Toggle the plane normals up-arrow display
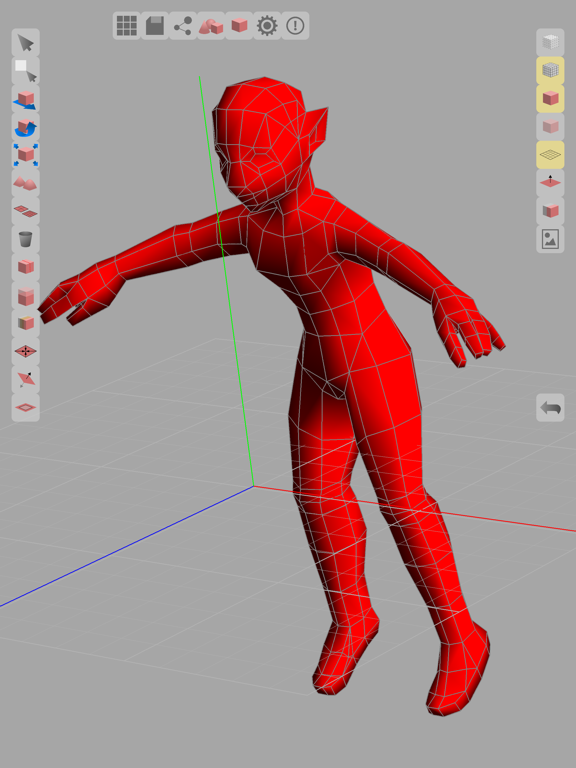 pos(550,183)
